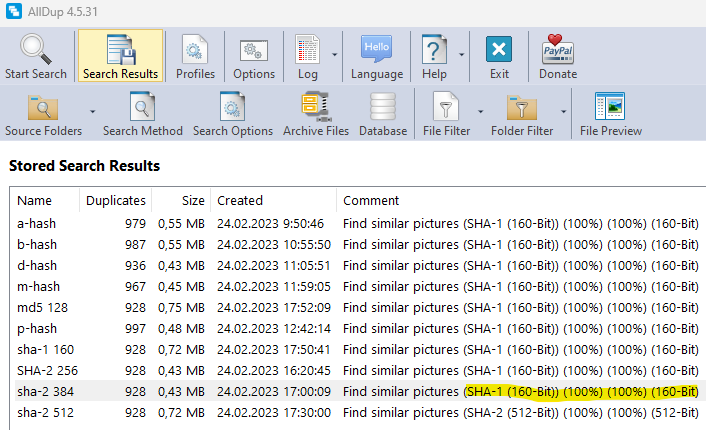Open the Options settings icon
This screenshot has width=706, height=430.
(x=254, y=49)
